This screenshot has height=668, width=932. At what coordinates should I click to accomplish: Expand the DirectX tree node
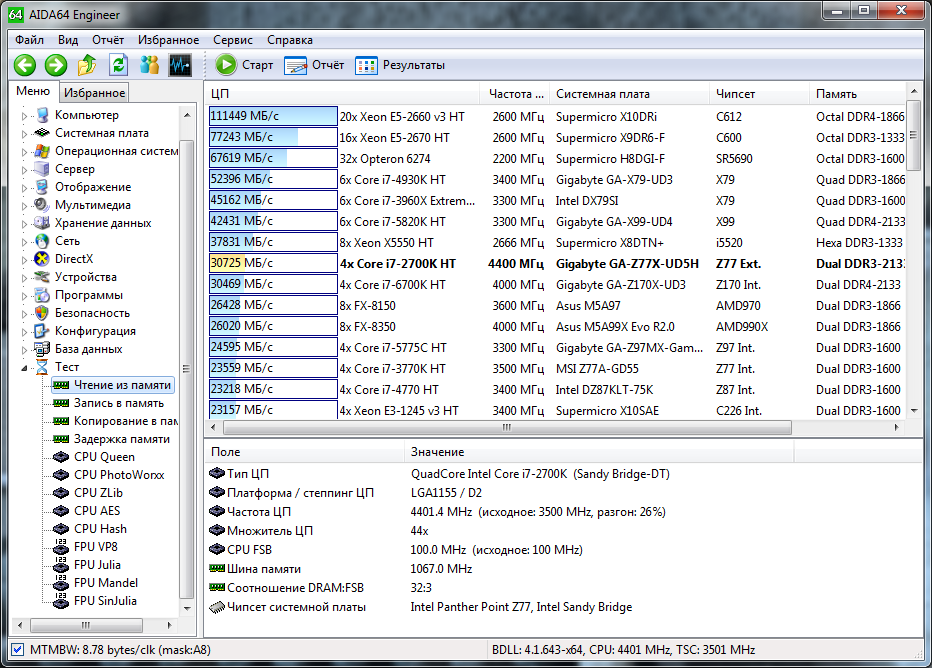24,260
